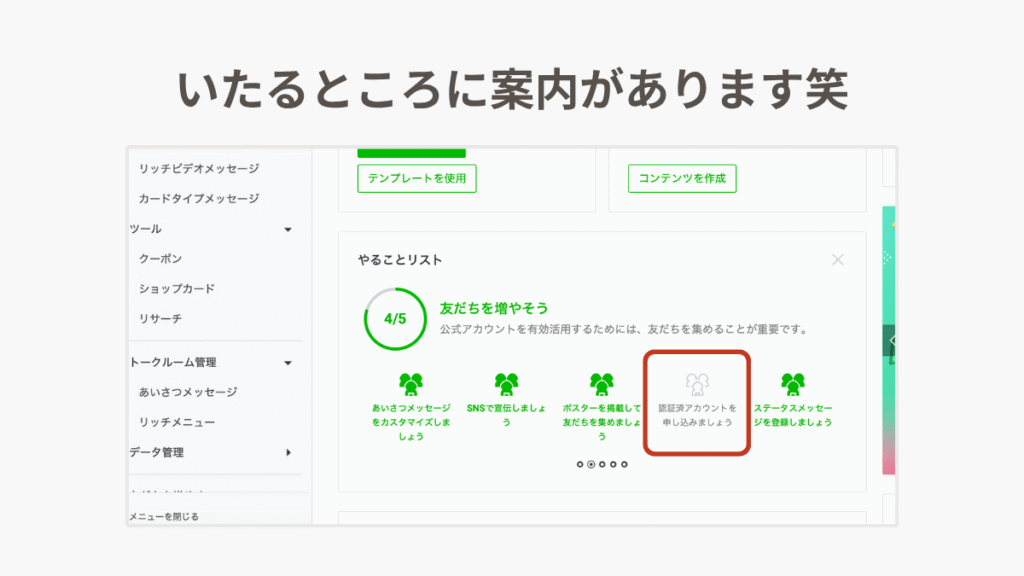
Task: Collapse the ツール section arrow
Action: pos(288,230)
